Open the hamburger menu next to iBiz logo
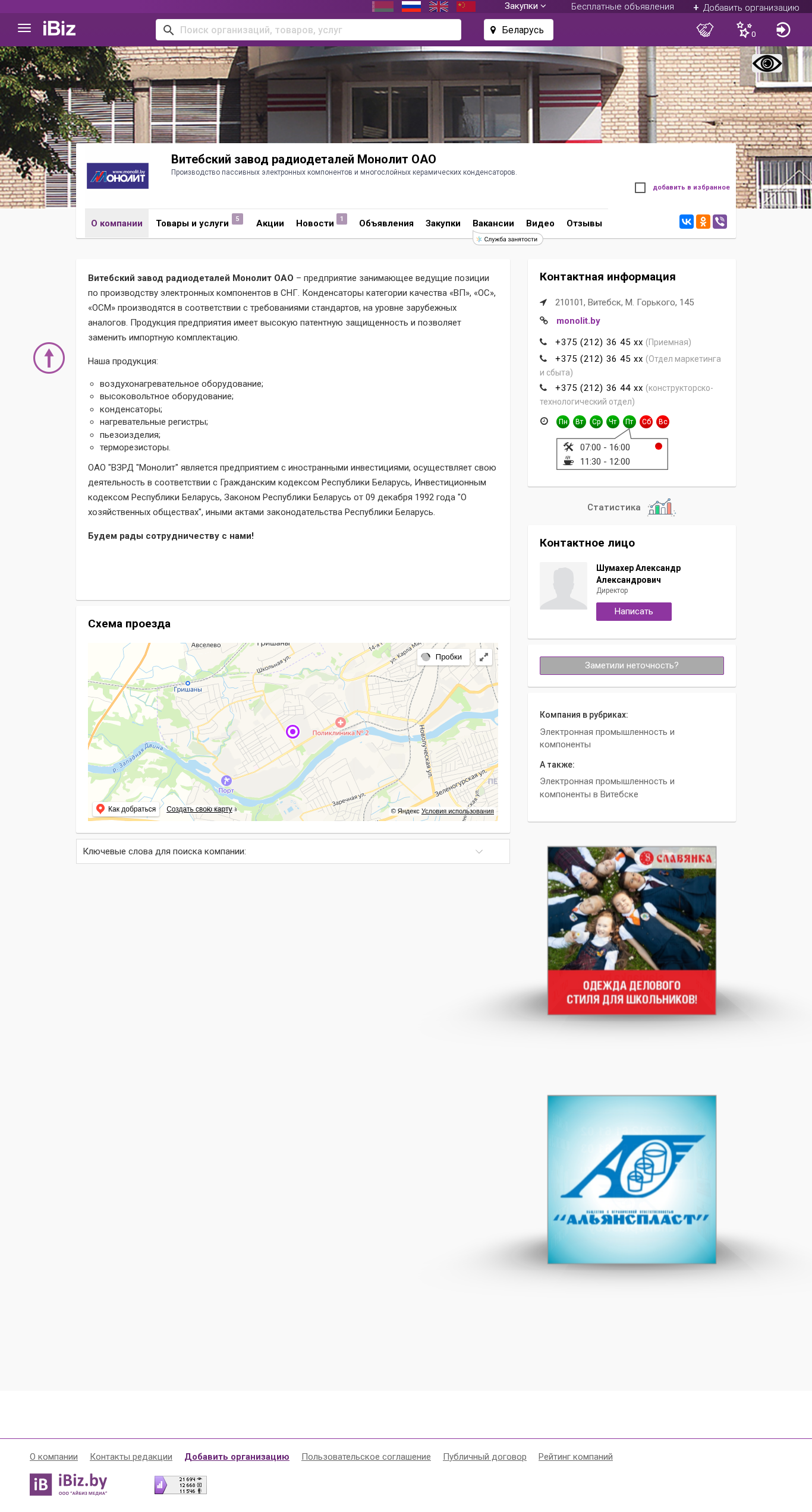This screenshot has width=812, height=1512. coord(24,28)
